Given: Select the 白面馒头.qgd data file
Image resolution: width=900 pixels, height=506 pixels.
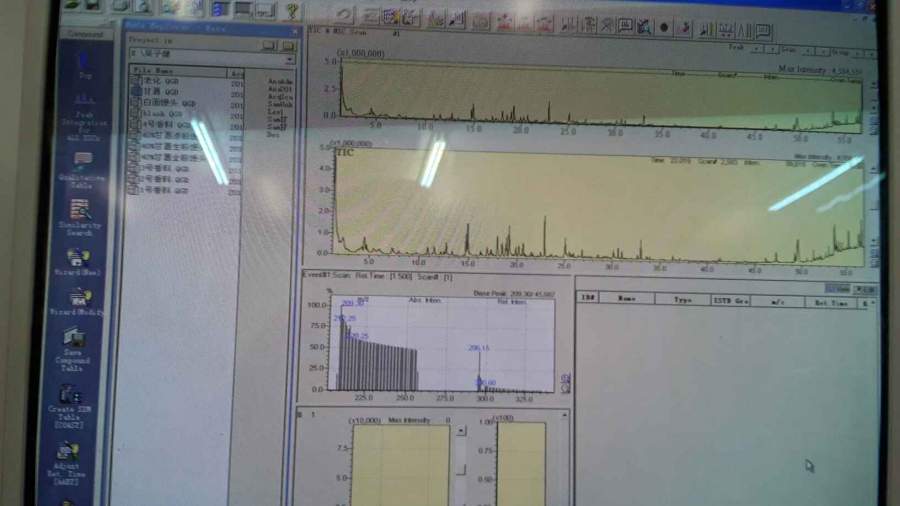Looking at the screenshot, I should [170, 103].
